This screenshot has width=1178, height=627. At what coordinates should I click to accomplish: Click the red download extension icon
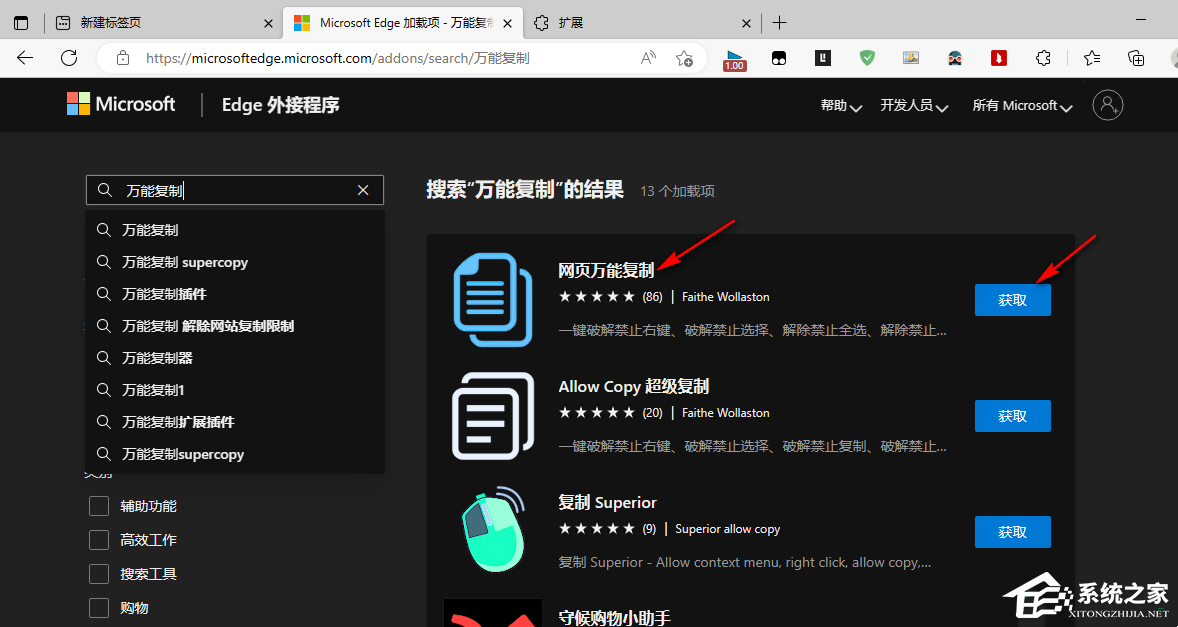pyautogui.click(x=998, y=58)
